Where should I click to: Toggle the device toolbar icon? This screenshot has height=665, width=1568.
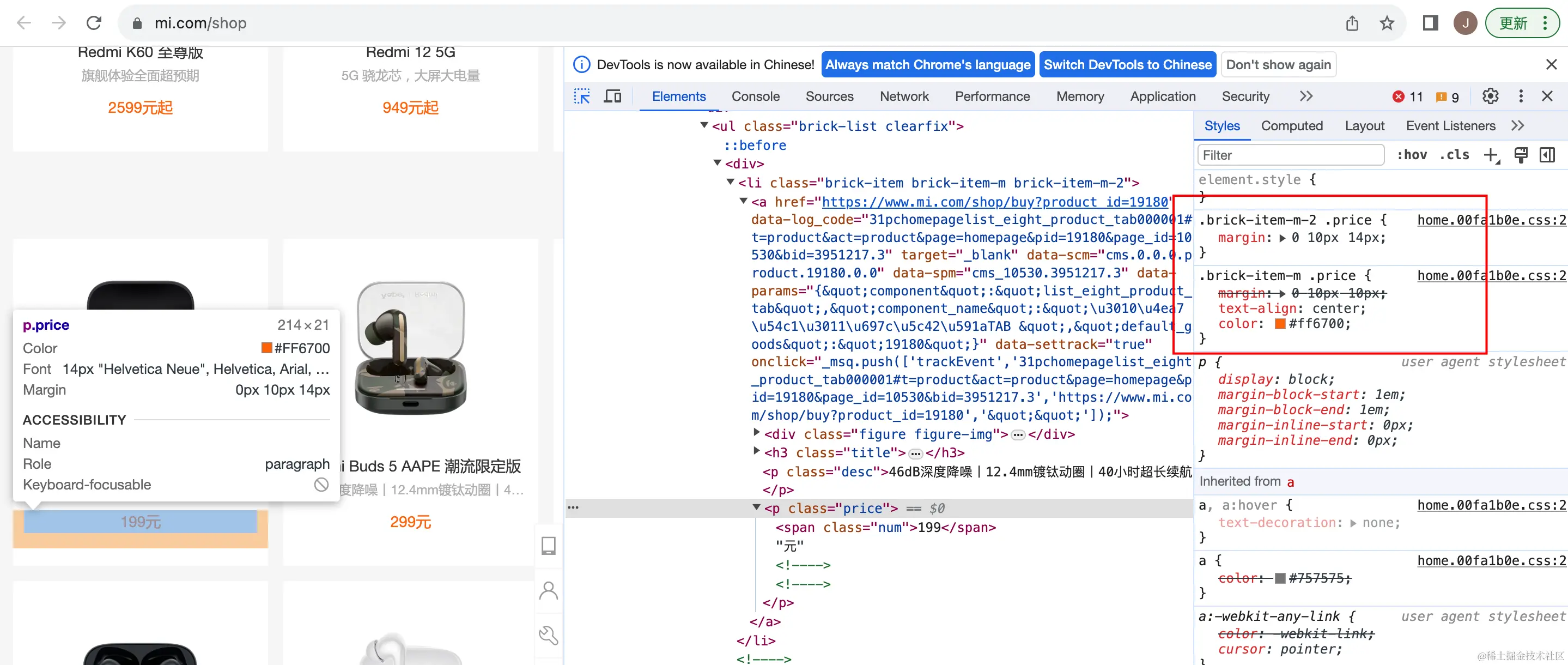pos(612,96)
